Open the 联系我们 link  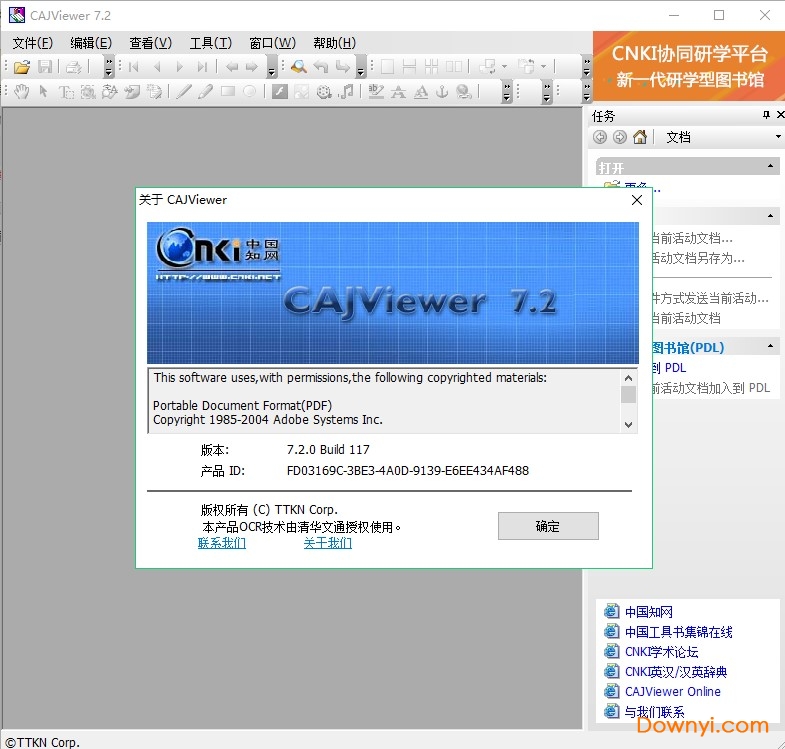point(221,543)
